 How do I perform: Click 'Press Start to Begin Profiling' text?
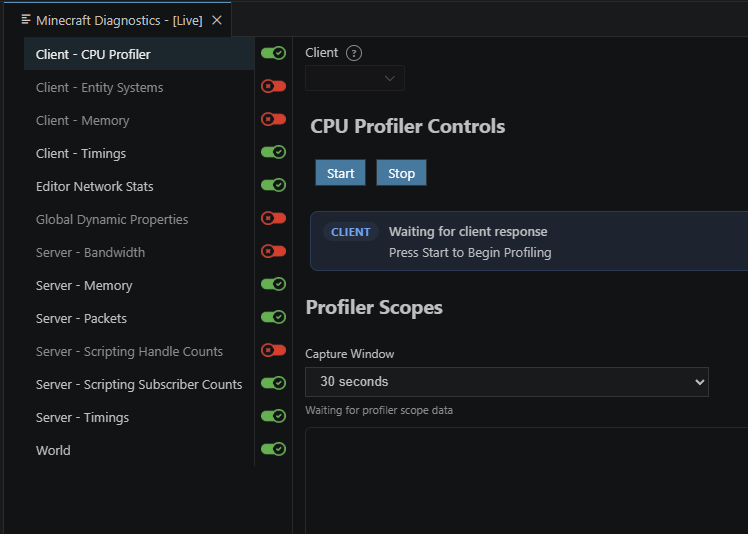pyautogui.click(x=470, y=252)
